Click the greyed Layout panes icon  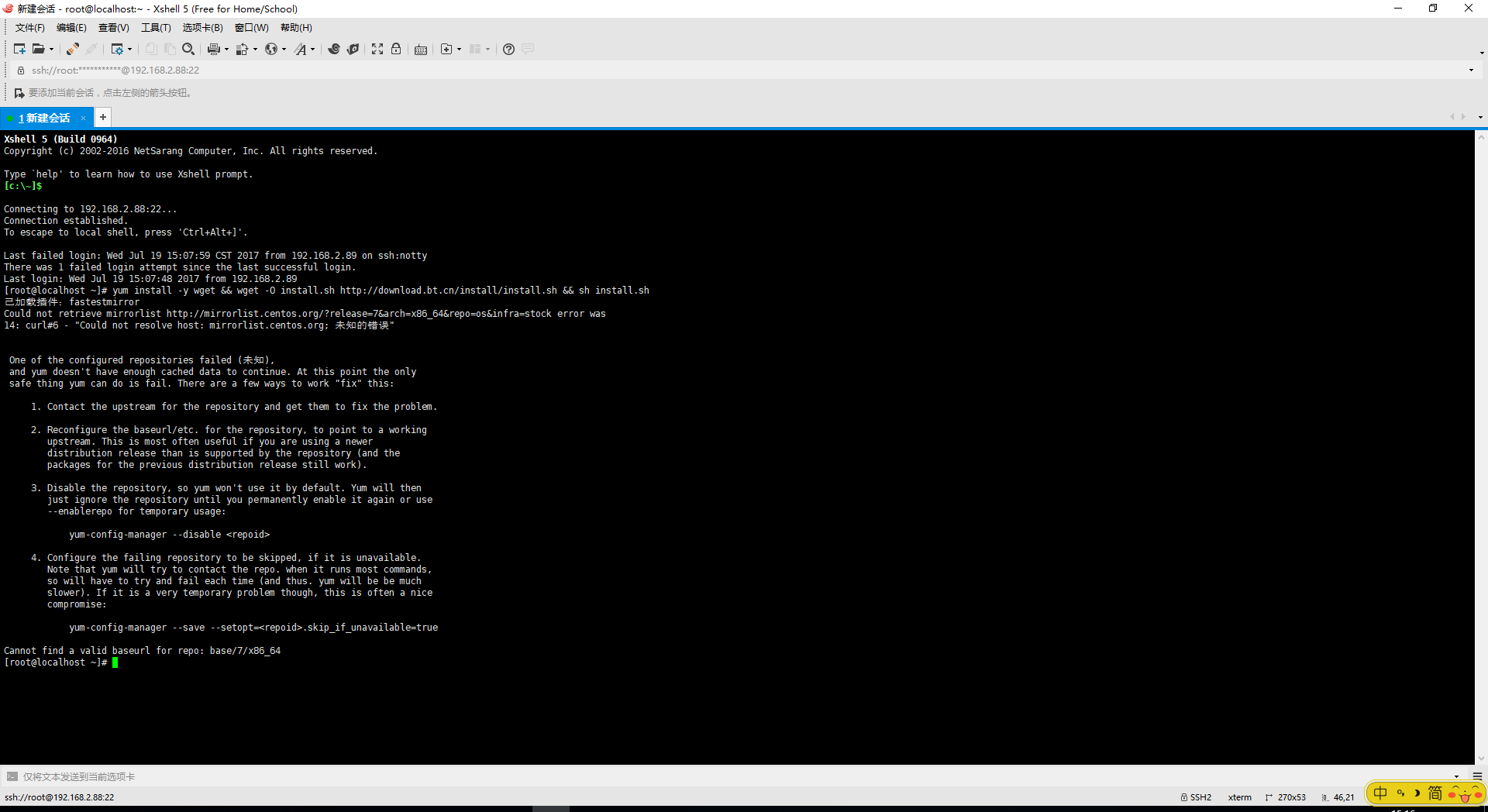pos(475,49)
